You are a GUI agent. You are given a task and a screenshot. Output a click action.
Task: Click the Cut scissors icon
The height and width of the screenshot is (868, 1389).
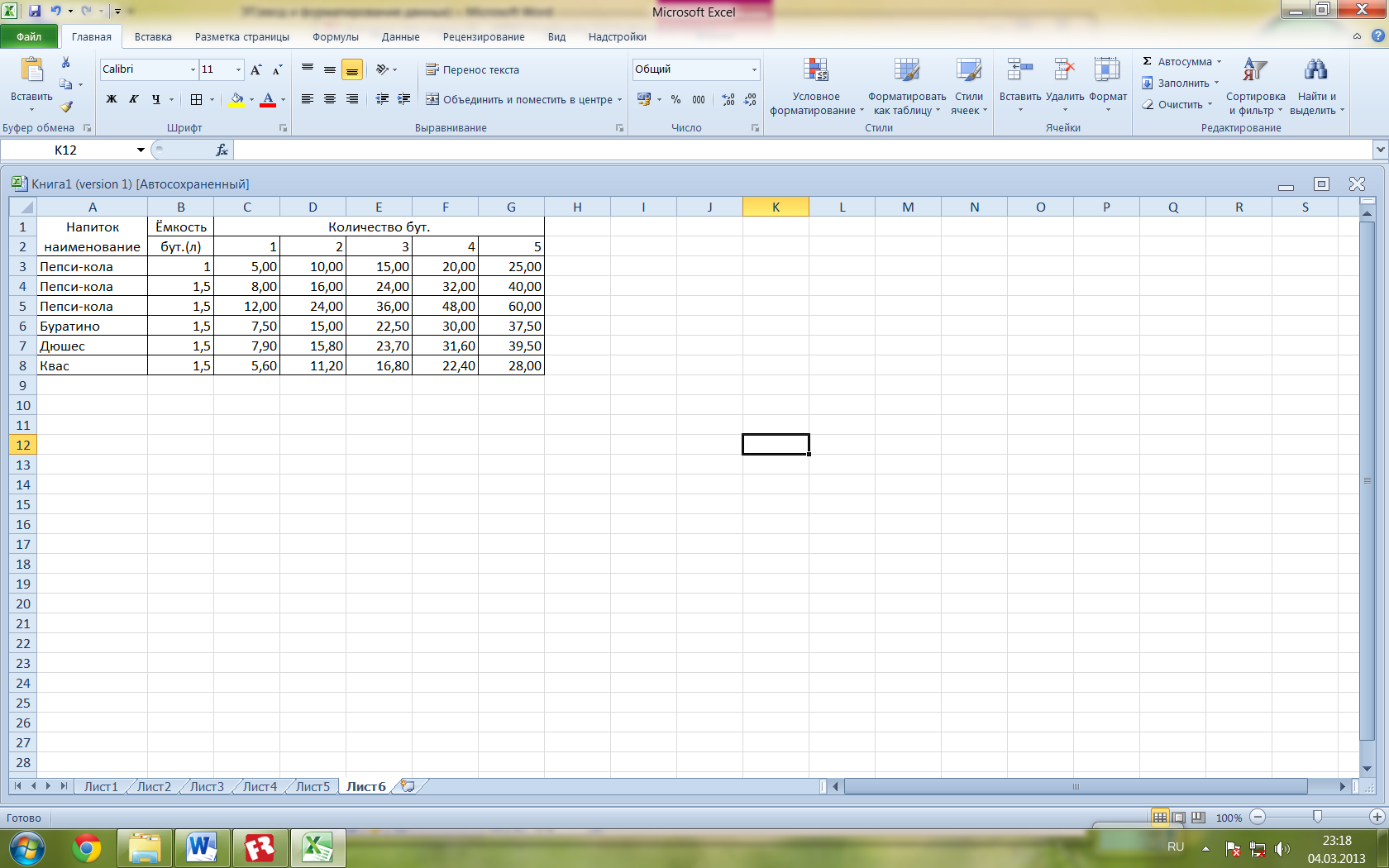(66, 63)
